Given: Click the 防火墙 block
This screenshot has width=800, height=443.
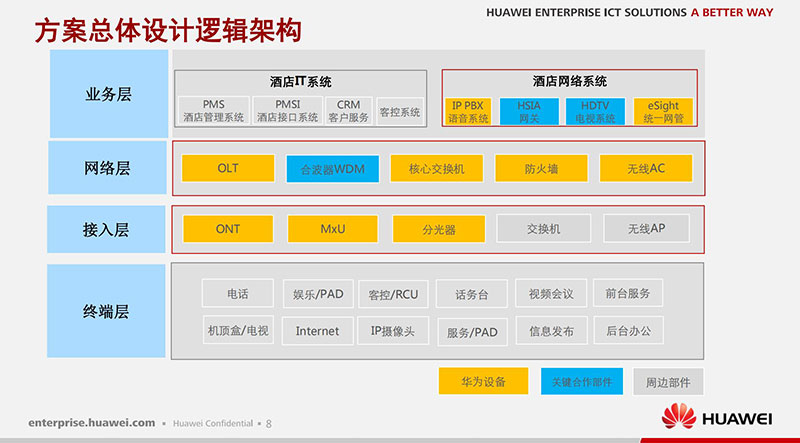Looking at the screenshot, I should [x=541, y=169].
